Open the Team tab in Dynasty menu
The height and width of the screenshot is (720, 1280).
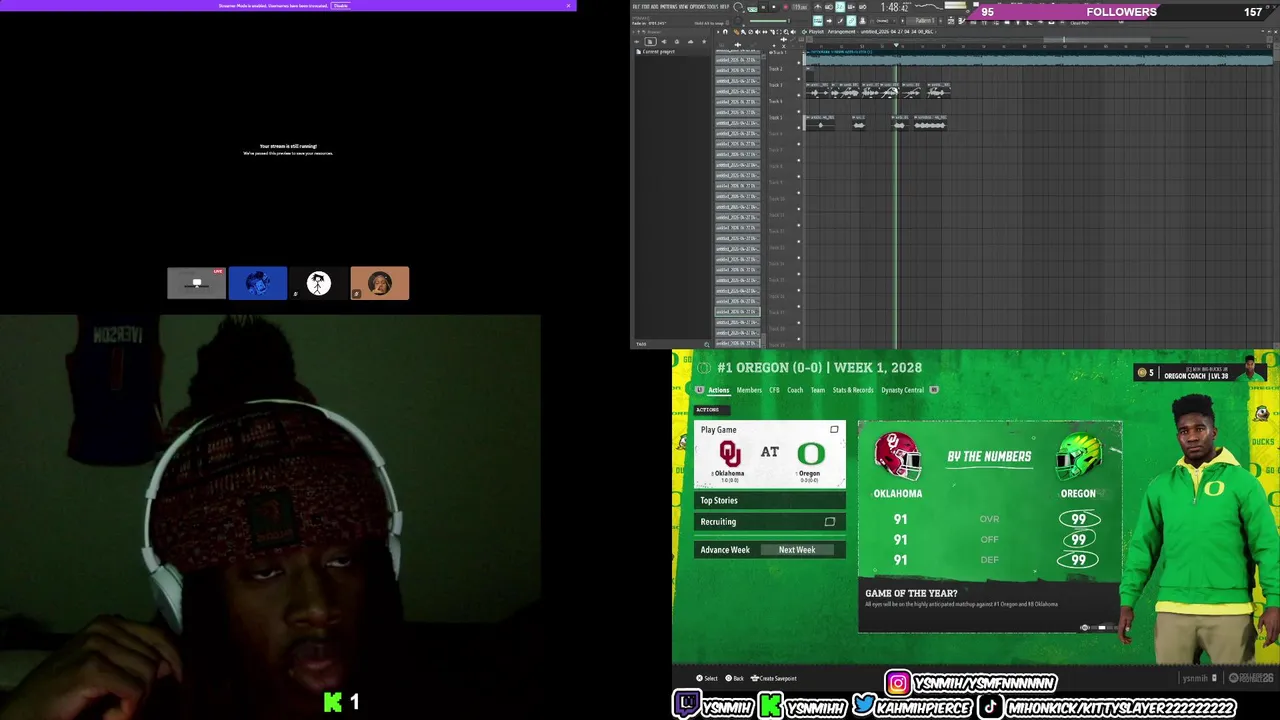818,390
